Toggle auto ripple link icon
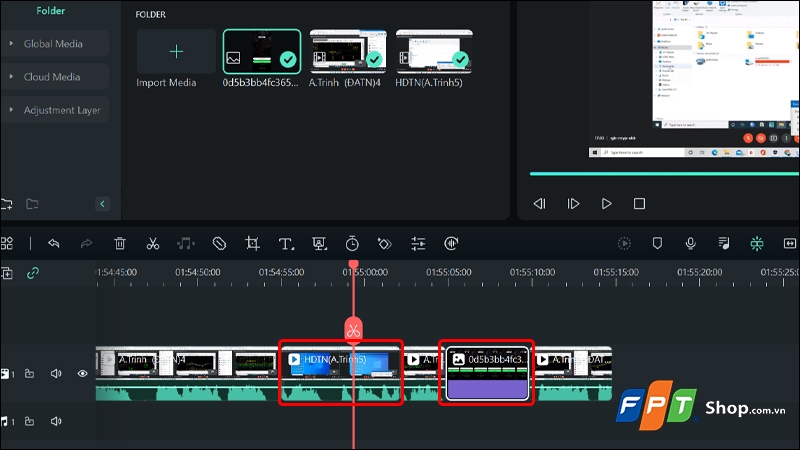The image size is (800, 450). click(x=33, y=273)
